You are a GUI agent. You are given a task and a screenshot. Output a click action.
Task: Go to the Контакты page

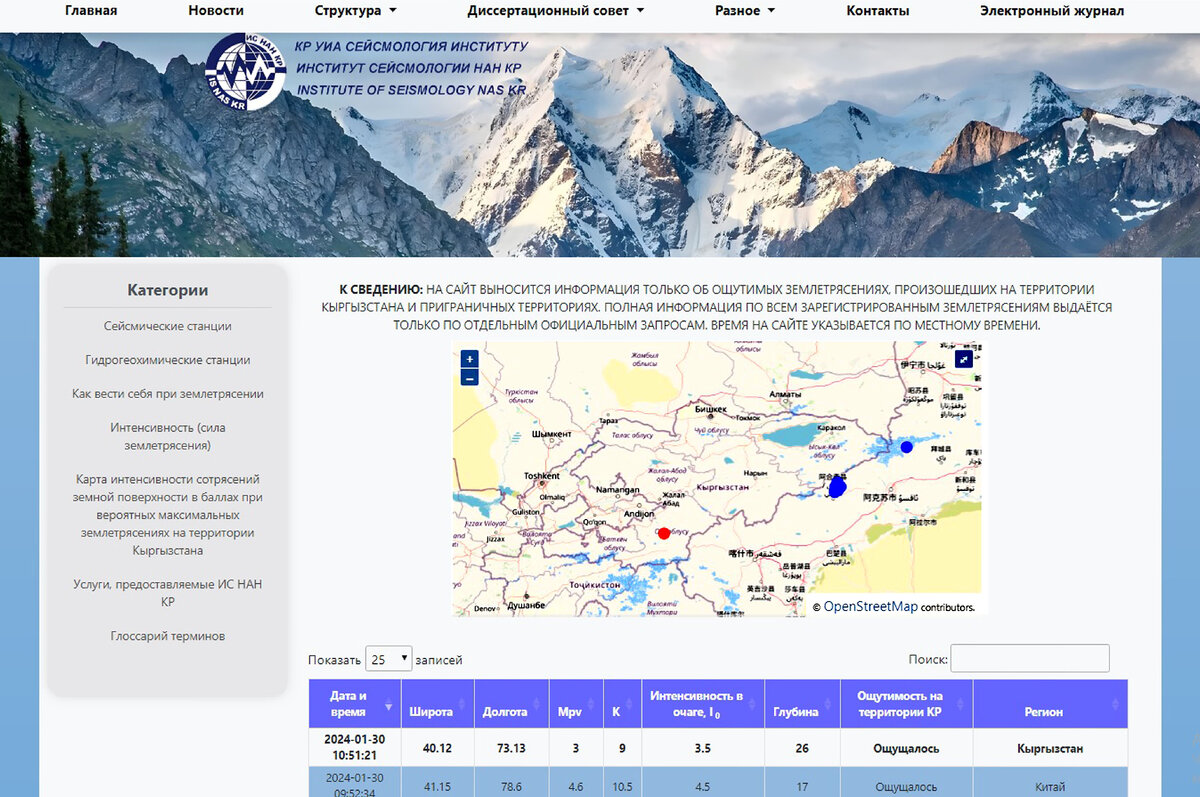878,11
